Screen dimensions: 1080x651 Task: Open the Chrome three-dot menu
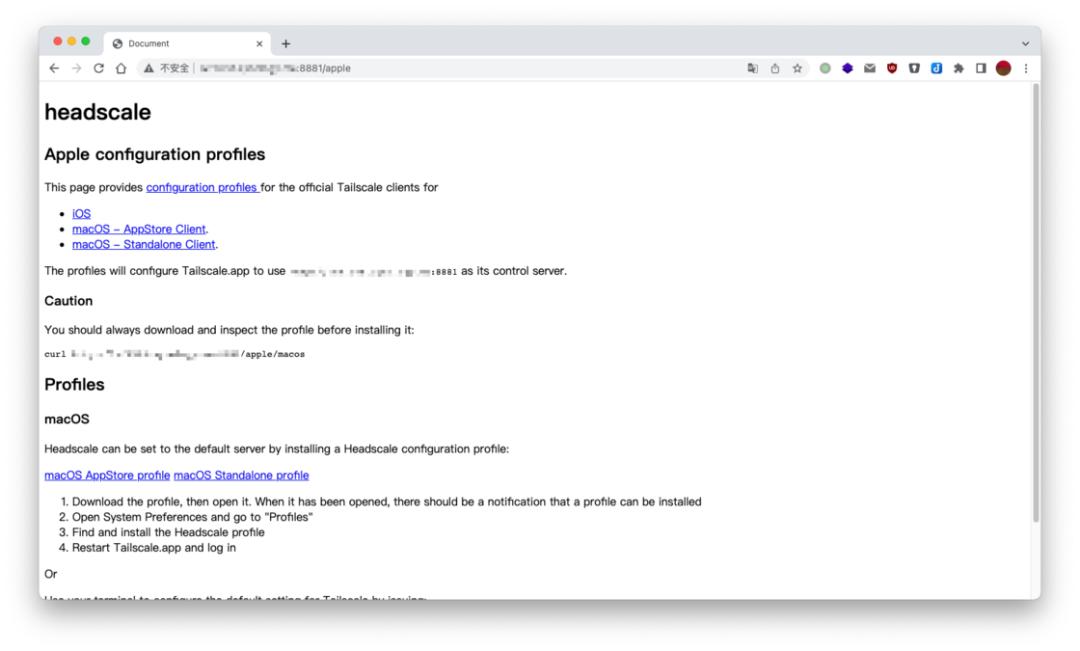[1026, 68]
